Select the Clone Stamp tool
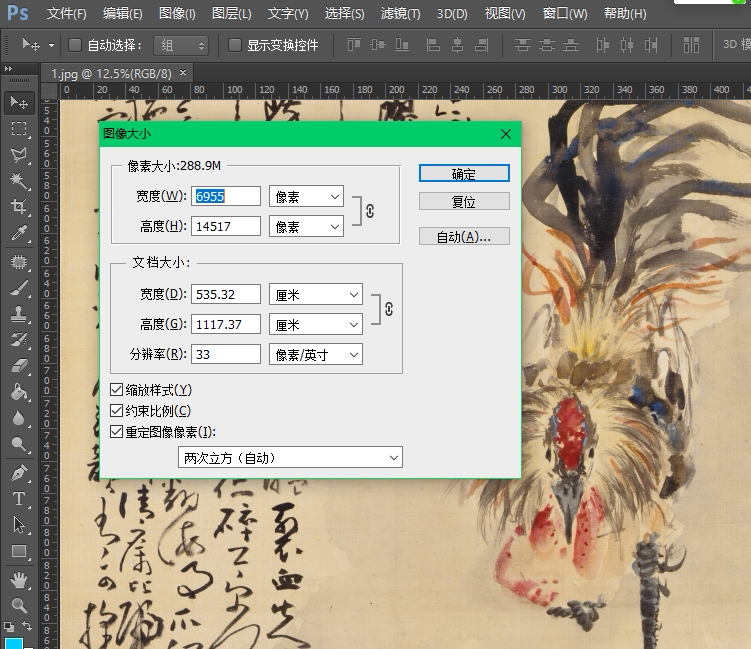 19,314
